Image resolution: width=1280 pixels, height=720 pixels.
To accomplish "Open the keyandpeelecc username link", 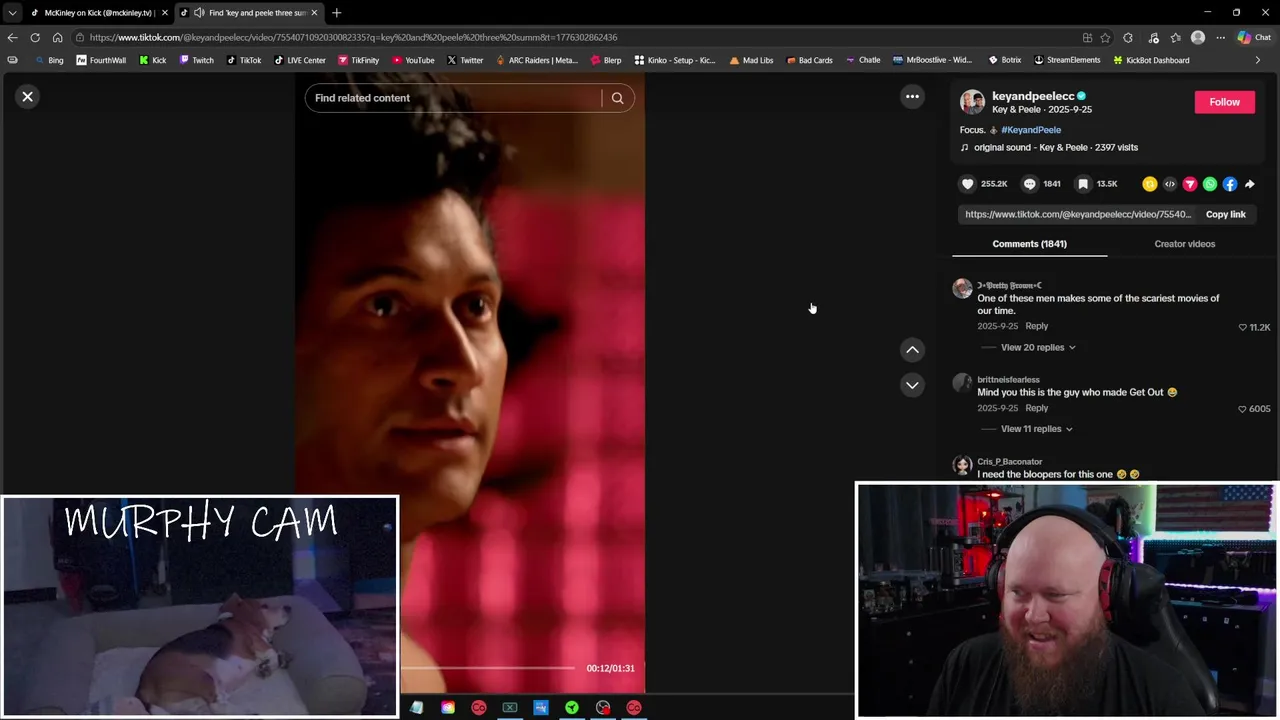I will pos(1033,96).
